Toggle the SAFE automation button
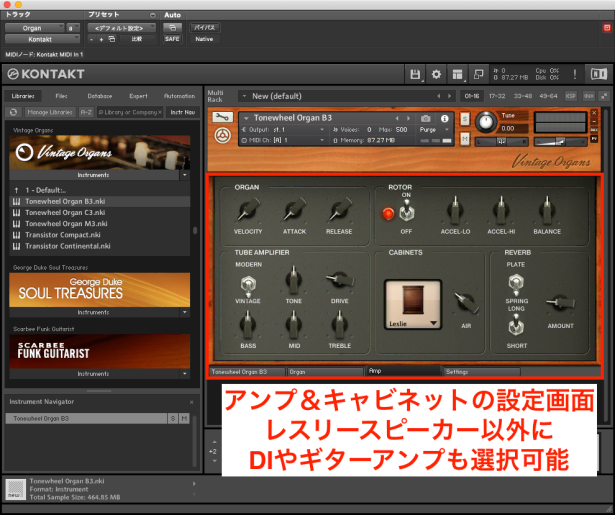This screenshot has width=615, height=515. [172, 39]
